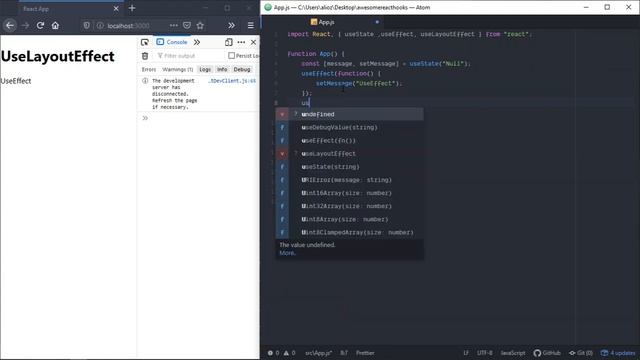Change JavaScript grammar selector
This screenshot has width=640, height=360.
pos(513,353)
